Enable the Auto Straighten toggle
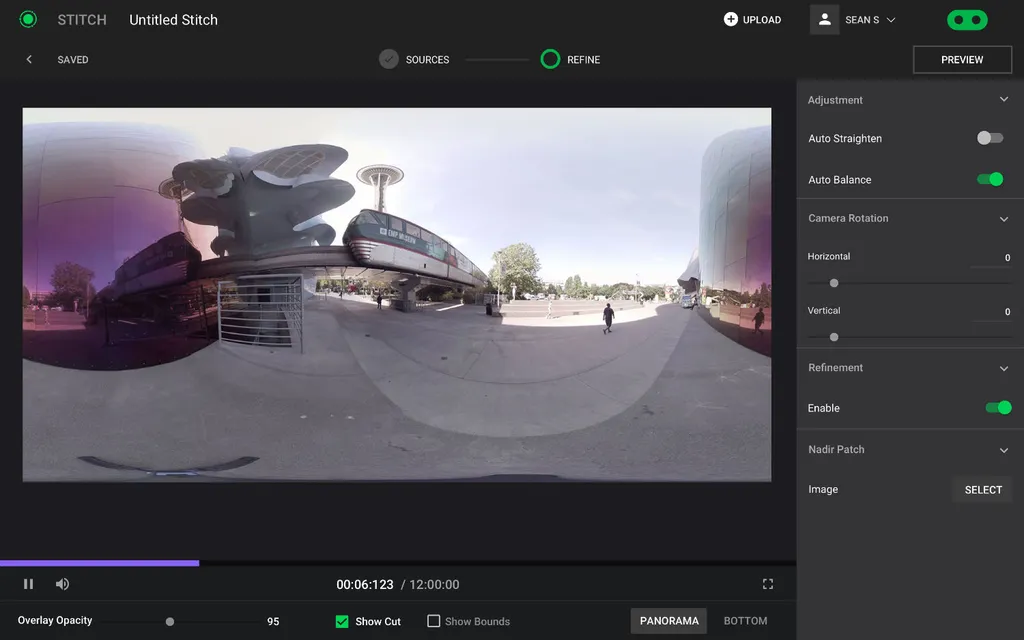The width and height of the screenshot is (1024, 640). pyautogui.click(x=990, y=138)
